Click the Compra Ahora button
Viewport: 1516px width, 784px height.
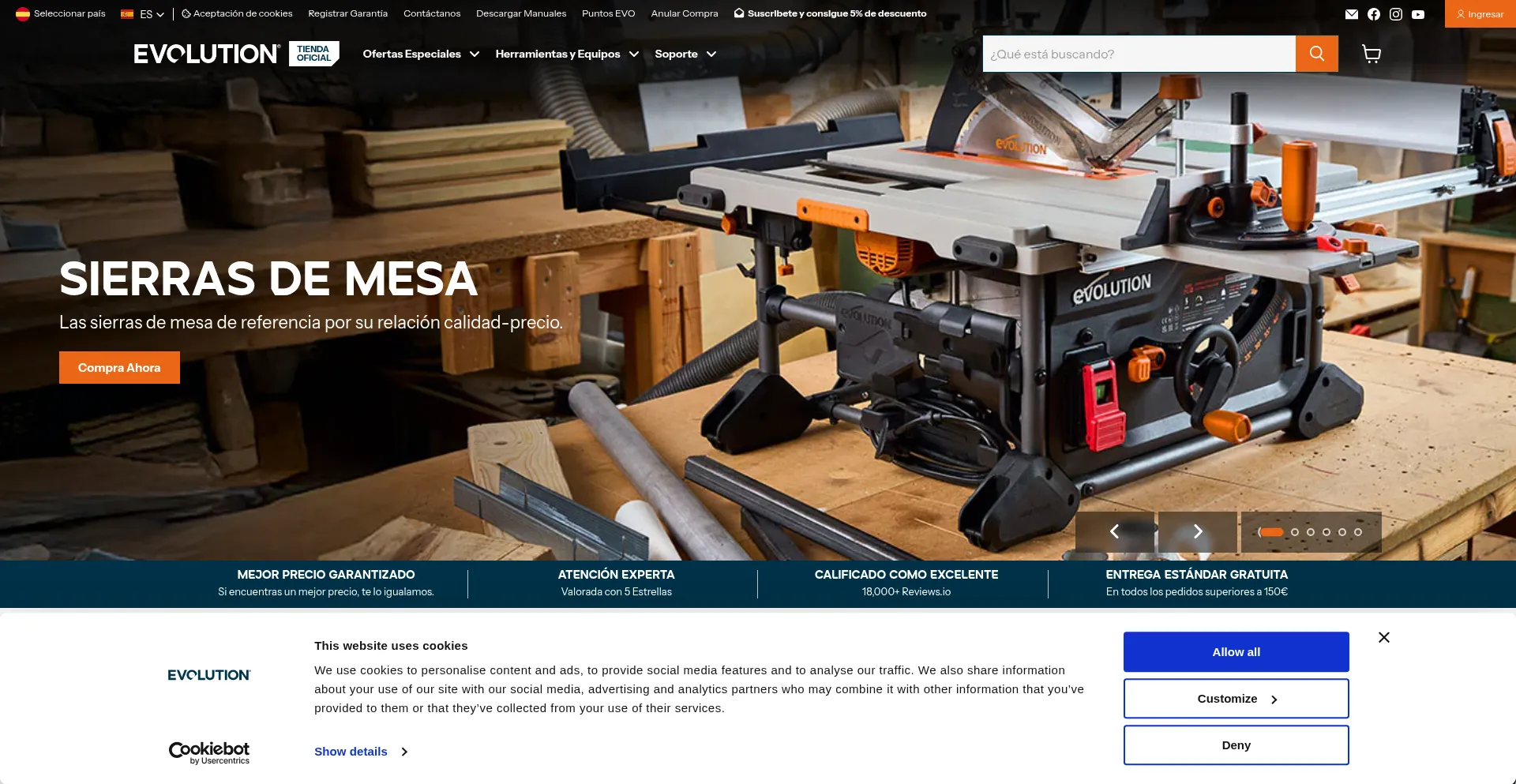119,367
